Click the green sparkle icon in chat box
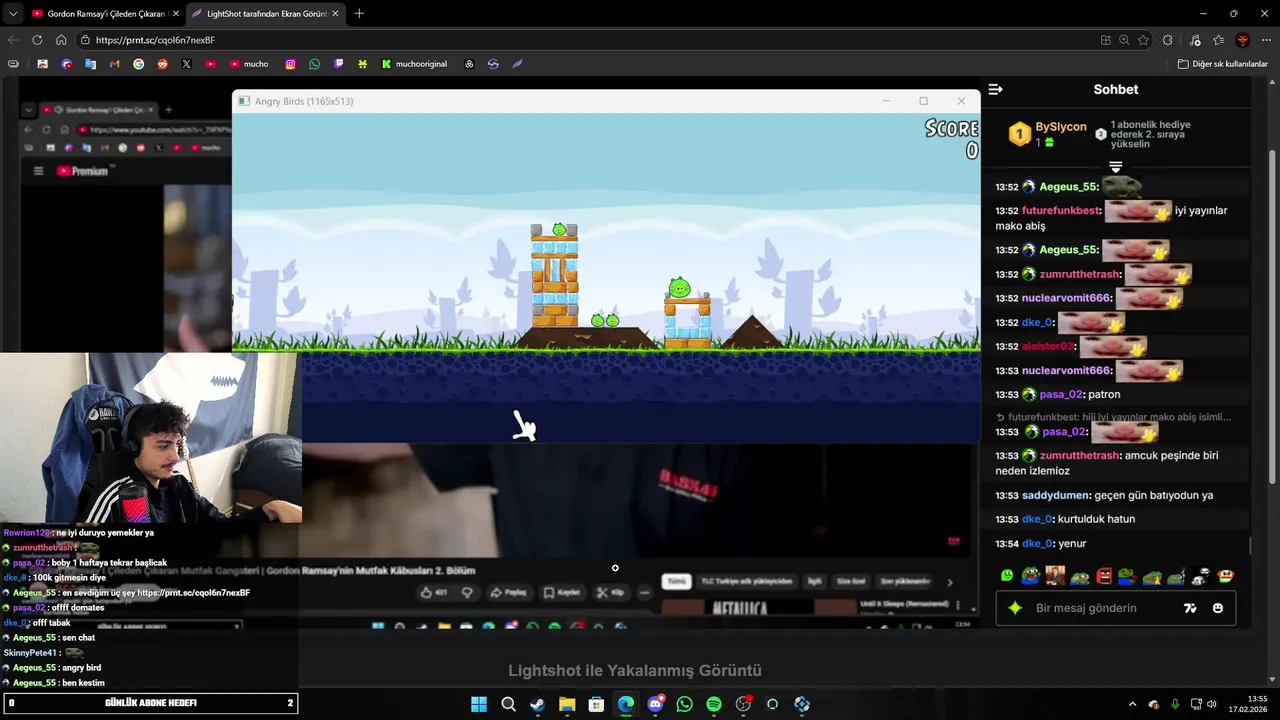This screenshot has width=1280, height=720. 1015,608
